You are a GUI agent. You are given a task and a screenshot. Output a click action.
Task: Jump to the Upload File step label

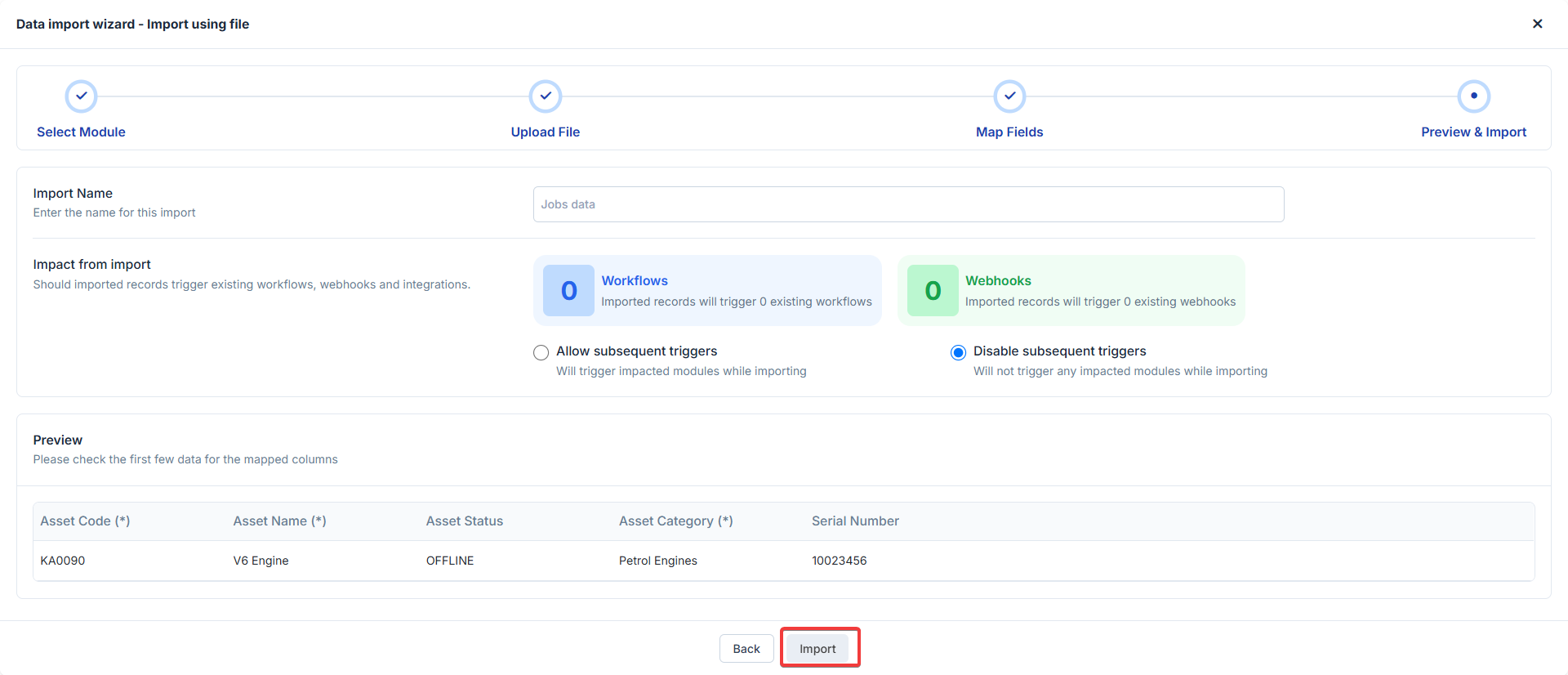545,132
